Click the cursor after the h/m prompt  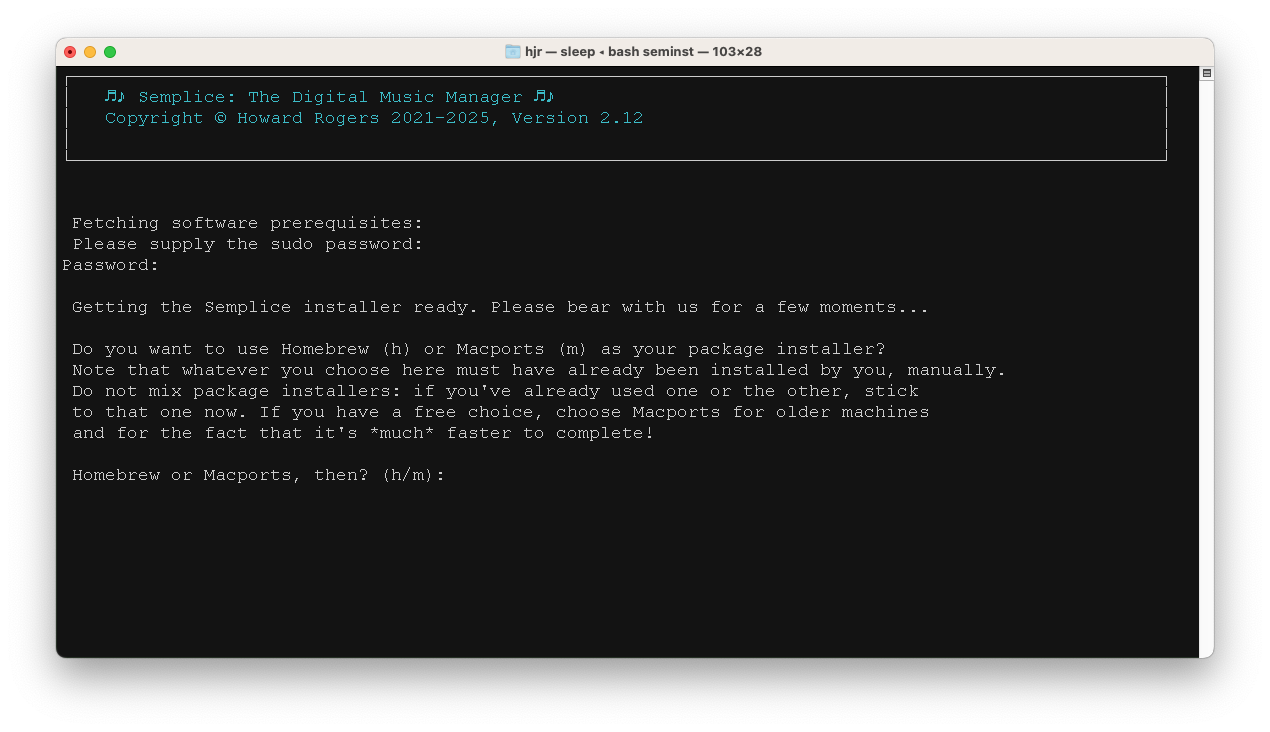coord(453,475)
